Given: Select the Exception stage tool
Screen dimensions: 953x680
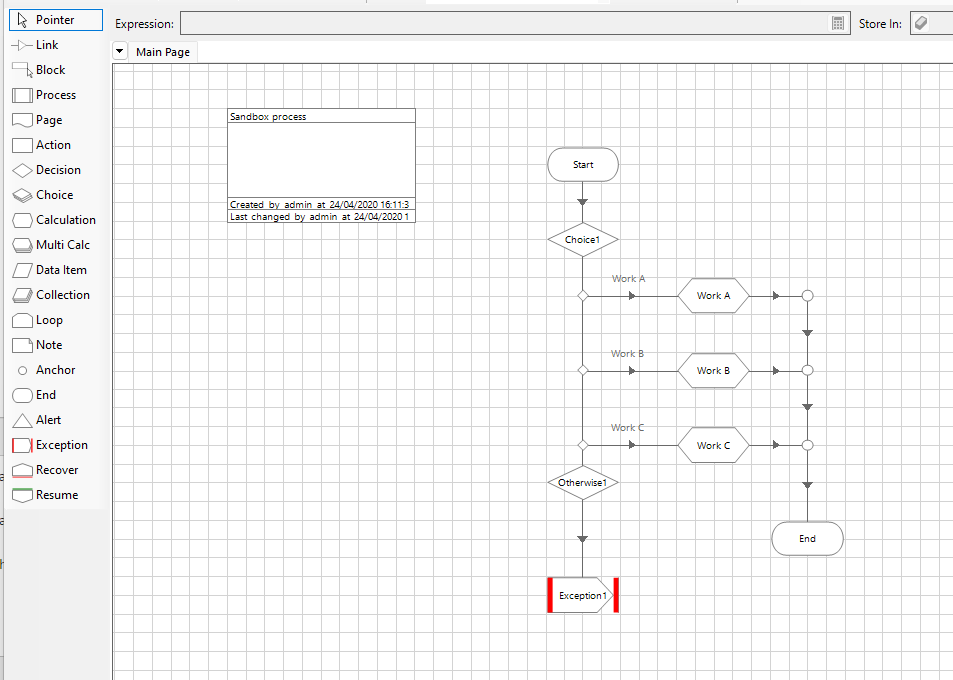Looking at the screenshot, I should [61, 445].
